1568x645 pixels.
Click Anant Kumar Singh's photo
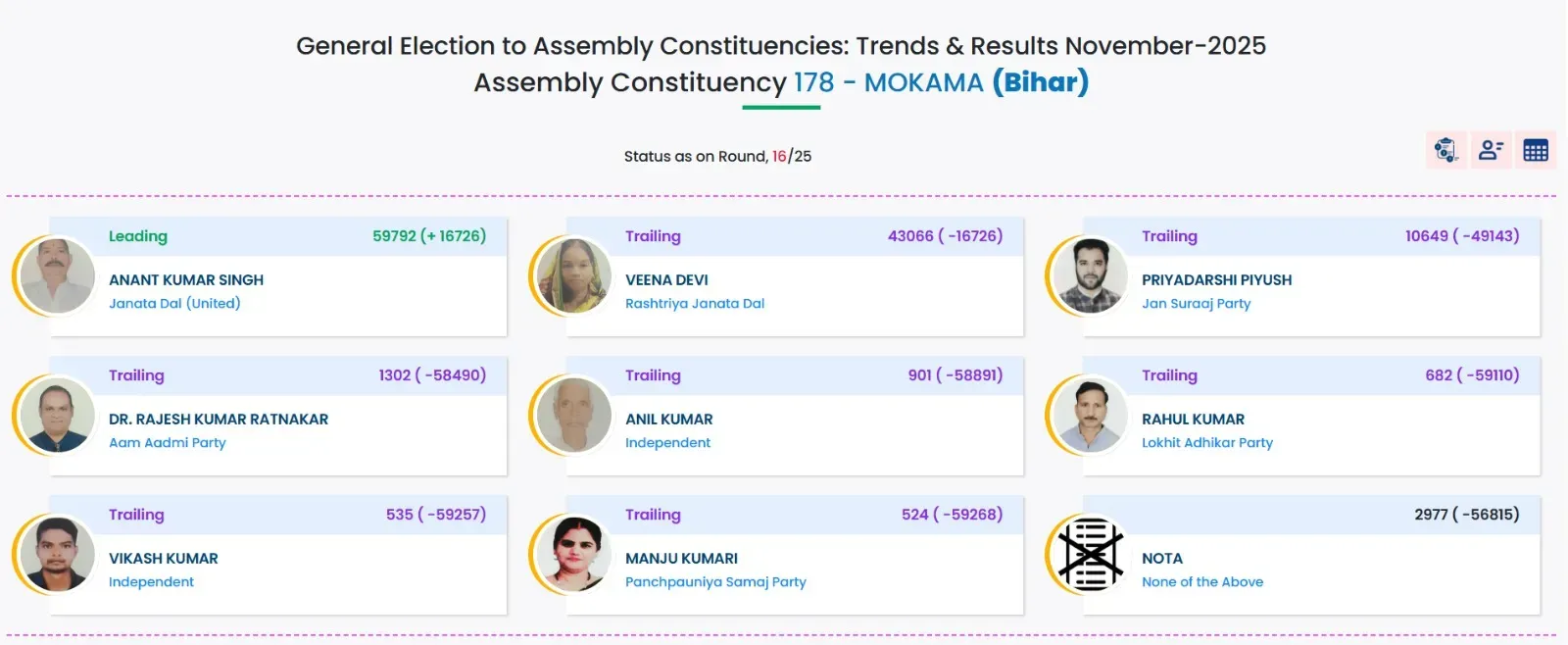click(58, 276)
